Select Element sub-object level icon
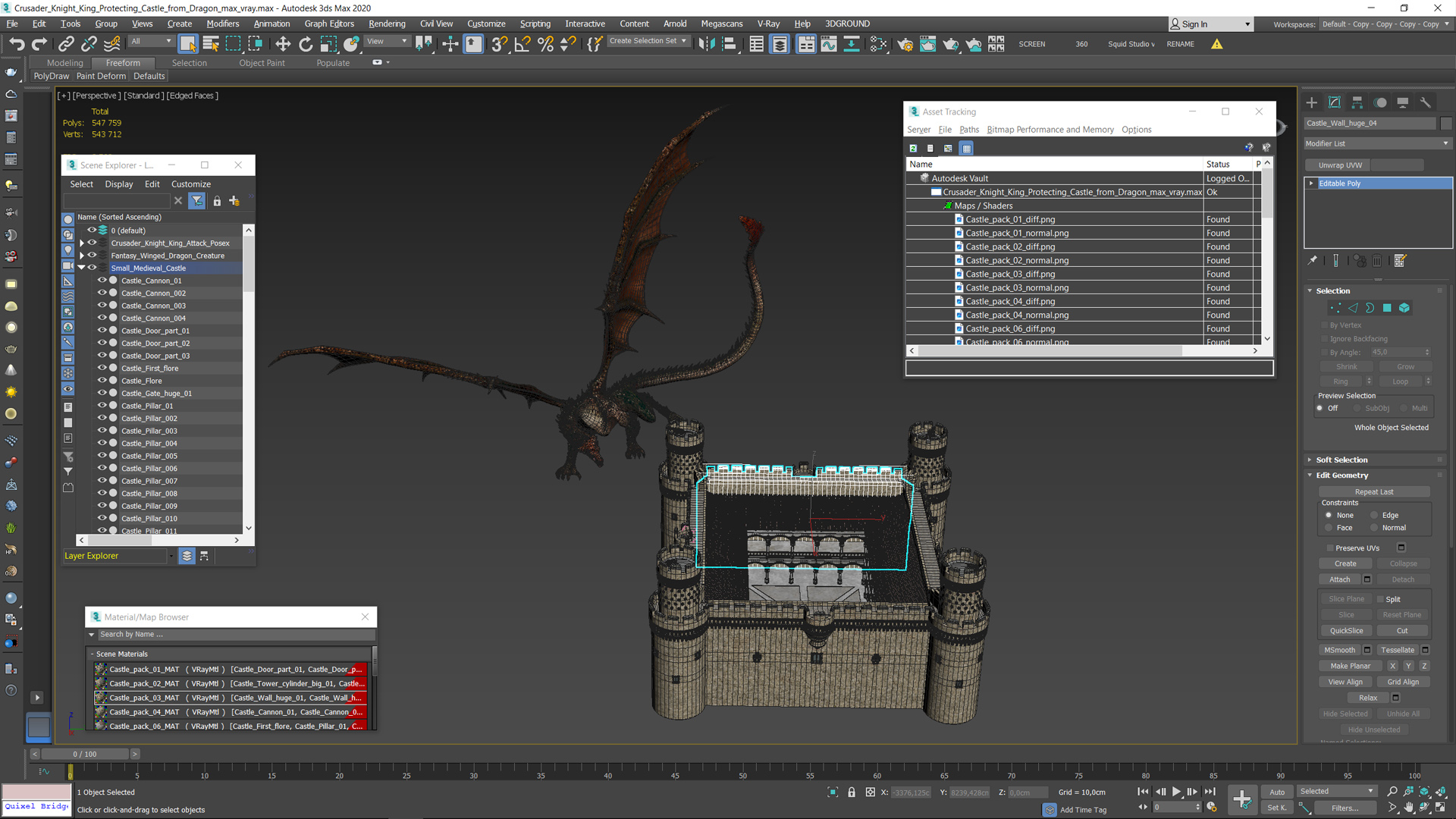1456x819 pixels. pyautogui.click(x=1404, y=308)
